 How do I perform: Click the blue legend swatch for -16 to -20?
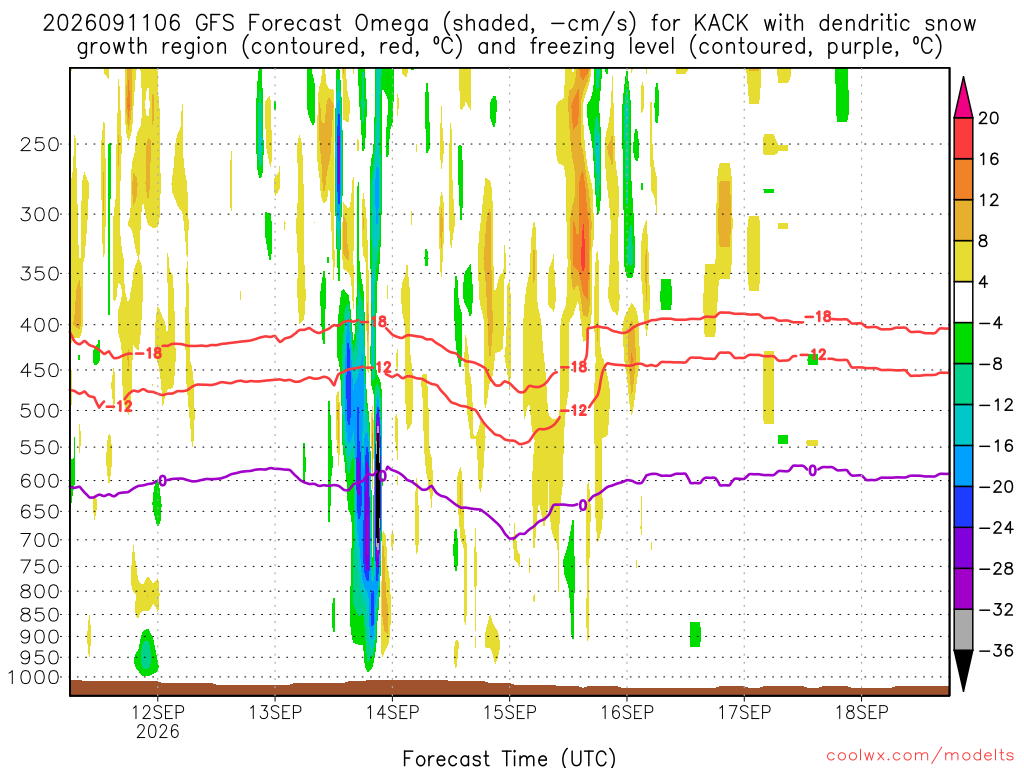coord(963,466)
